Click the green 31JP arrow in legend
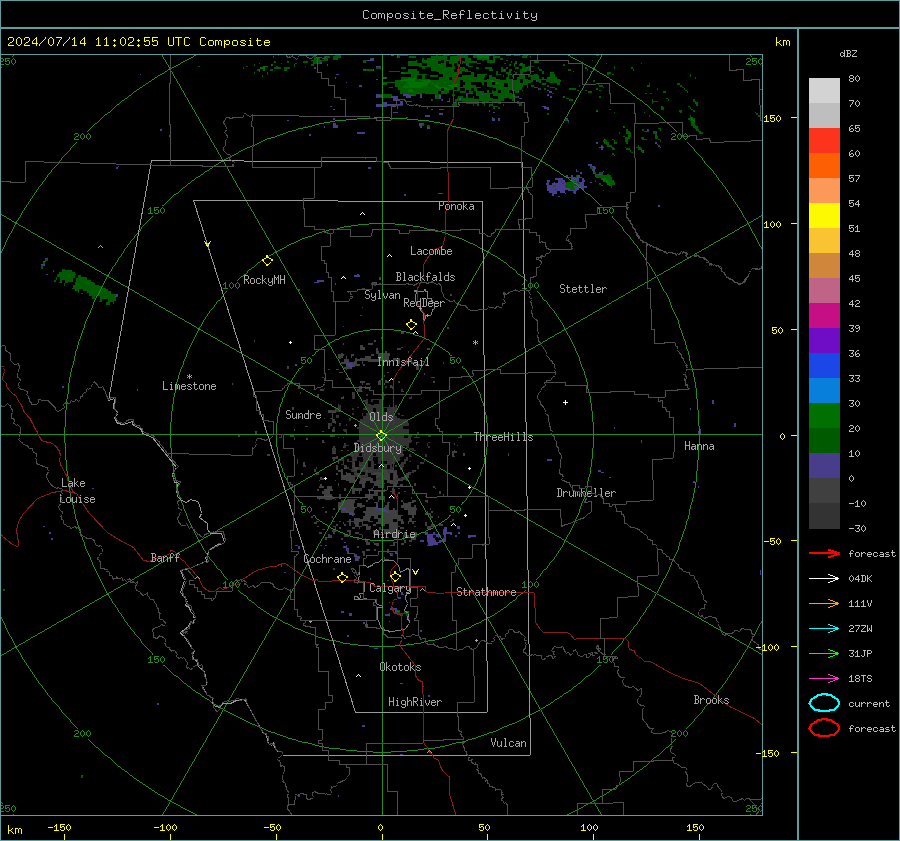900x841 pixels. click(824, 653)
